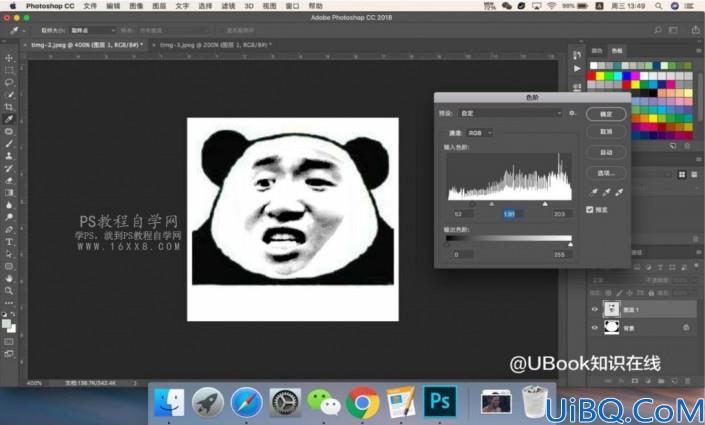Select the Zoom tool

coord(9,291)
